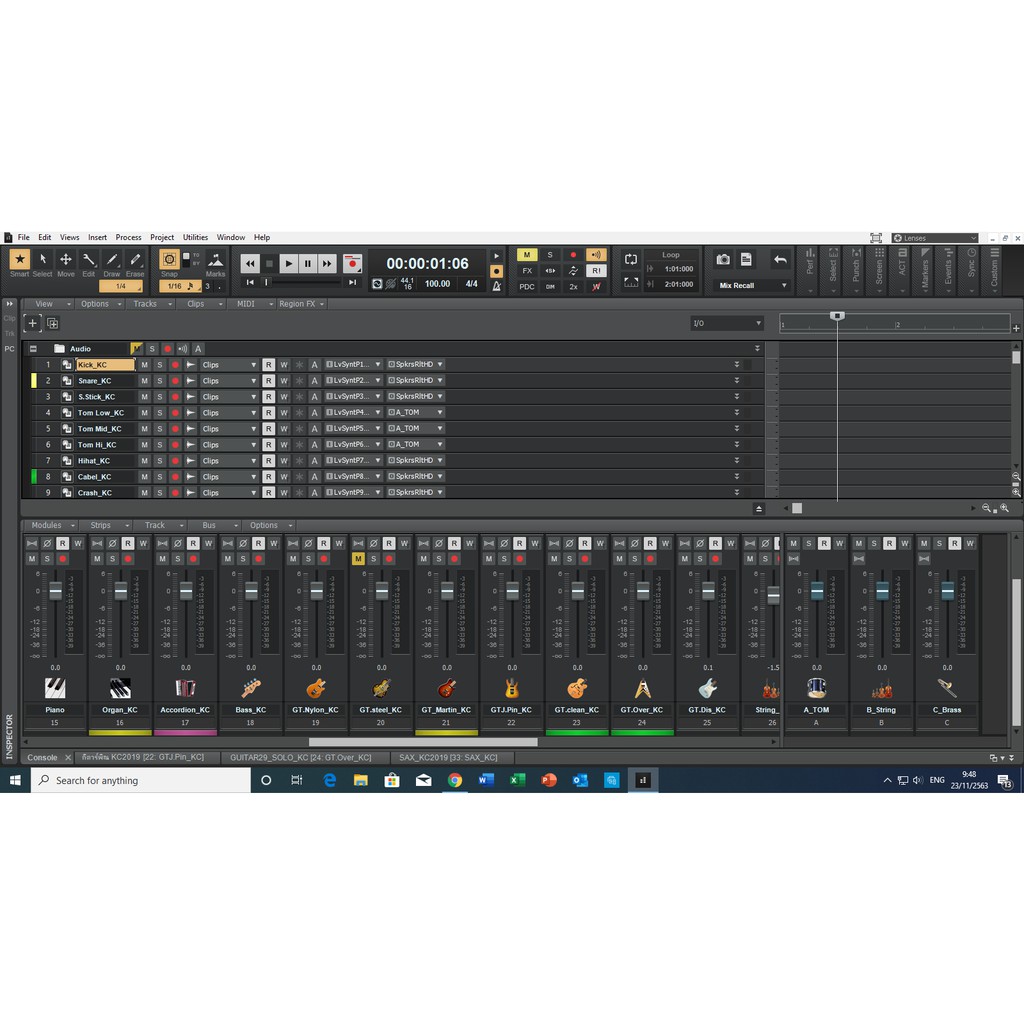Expand Clips dropdown on Kick_KC track
Screen dimensions: 1024x1024
(253, 365)
